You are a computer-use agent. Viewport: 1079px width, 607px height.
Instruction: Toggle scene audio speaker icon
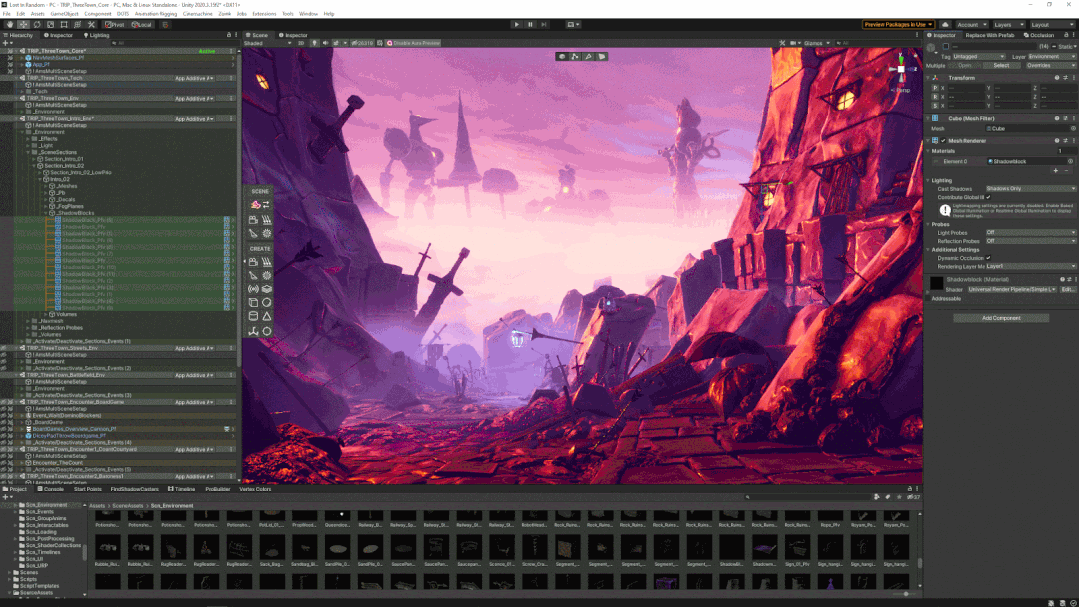coord(325,43)
